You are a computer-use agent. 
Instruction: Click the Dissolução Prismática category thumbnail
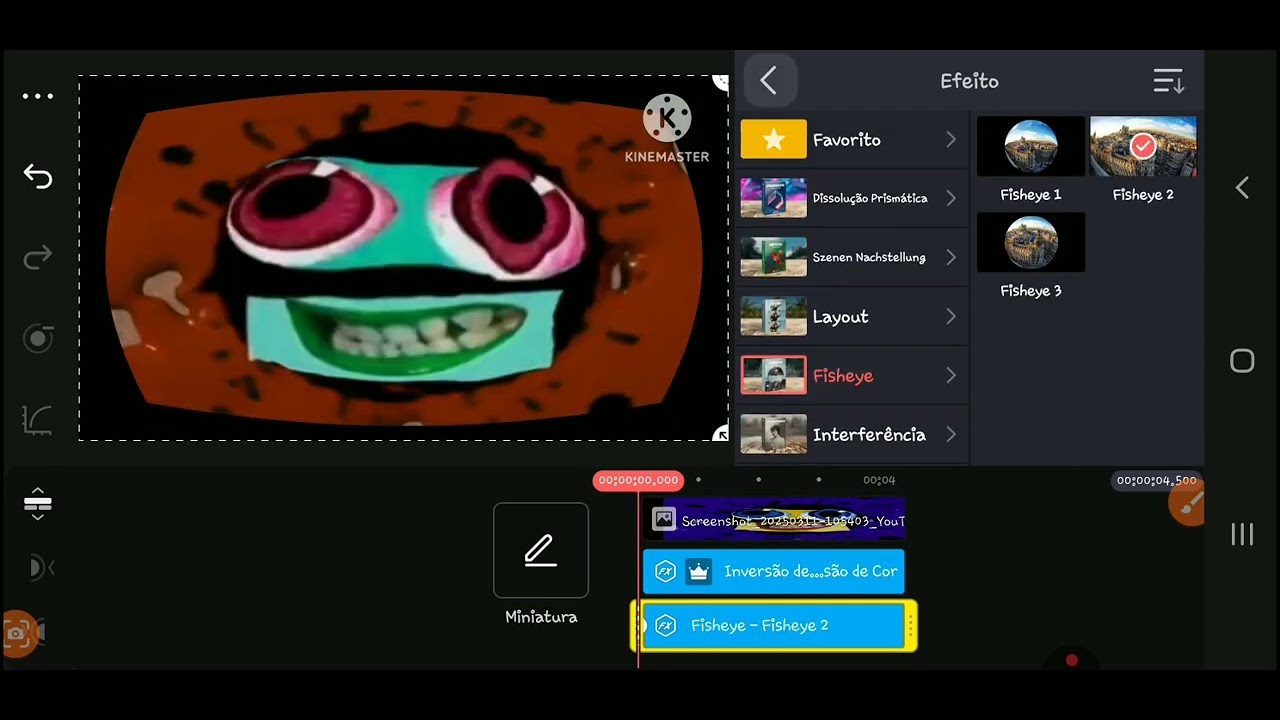click(x=774, y=198)
